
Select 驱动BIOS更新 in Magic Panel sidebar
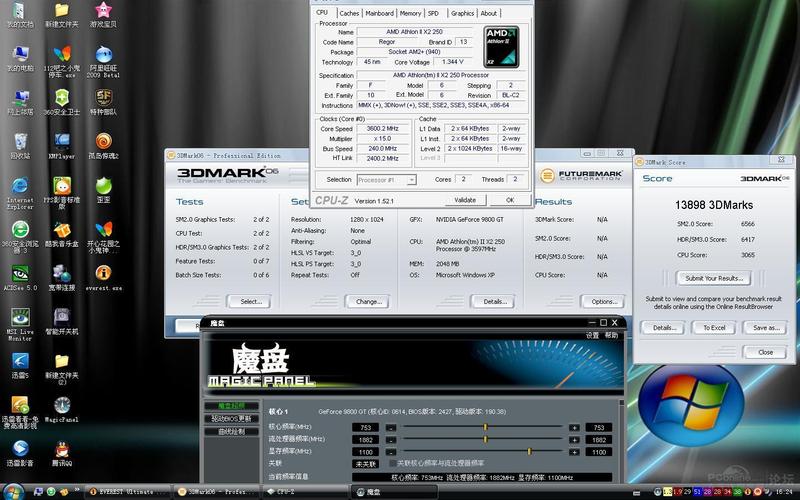point(232,418)
